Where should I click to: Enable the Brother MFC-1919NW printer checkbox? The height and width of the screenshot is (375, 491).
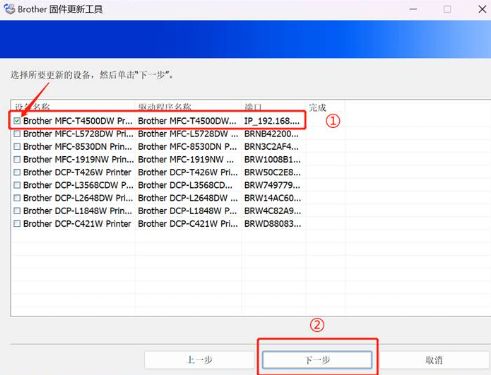tap(17, 159)
